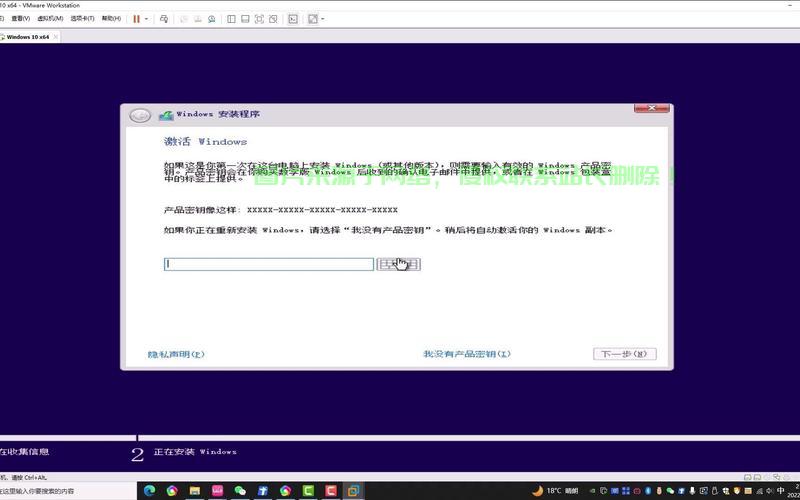
Task: Click the Unity mode toolbar icon
Action: [x=273, y=19]
